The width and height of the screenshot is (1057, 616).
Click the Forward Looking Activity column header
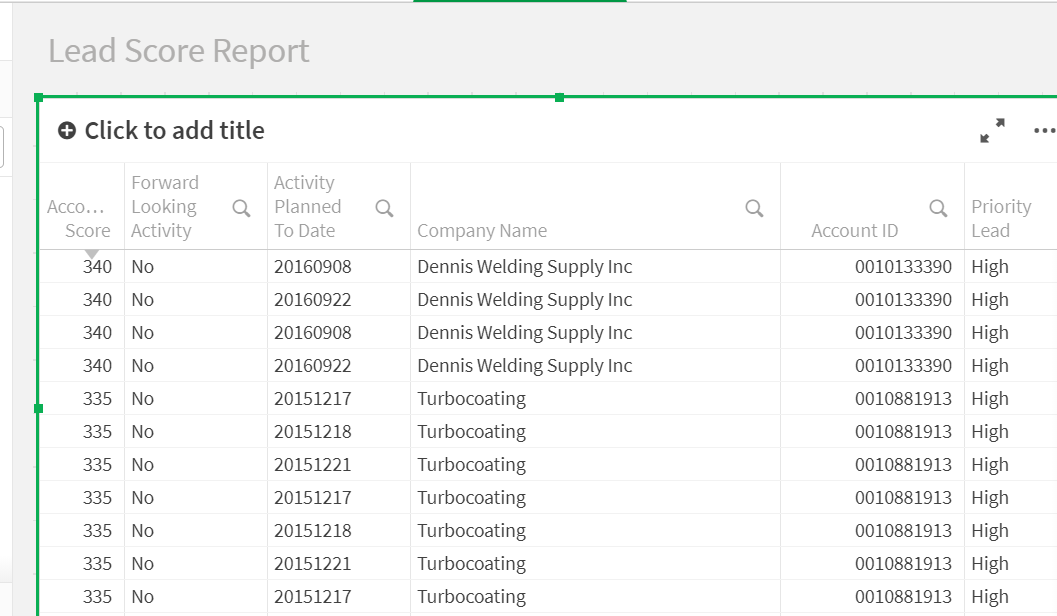pos(165,207)
